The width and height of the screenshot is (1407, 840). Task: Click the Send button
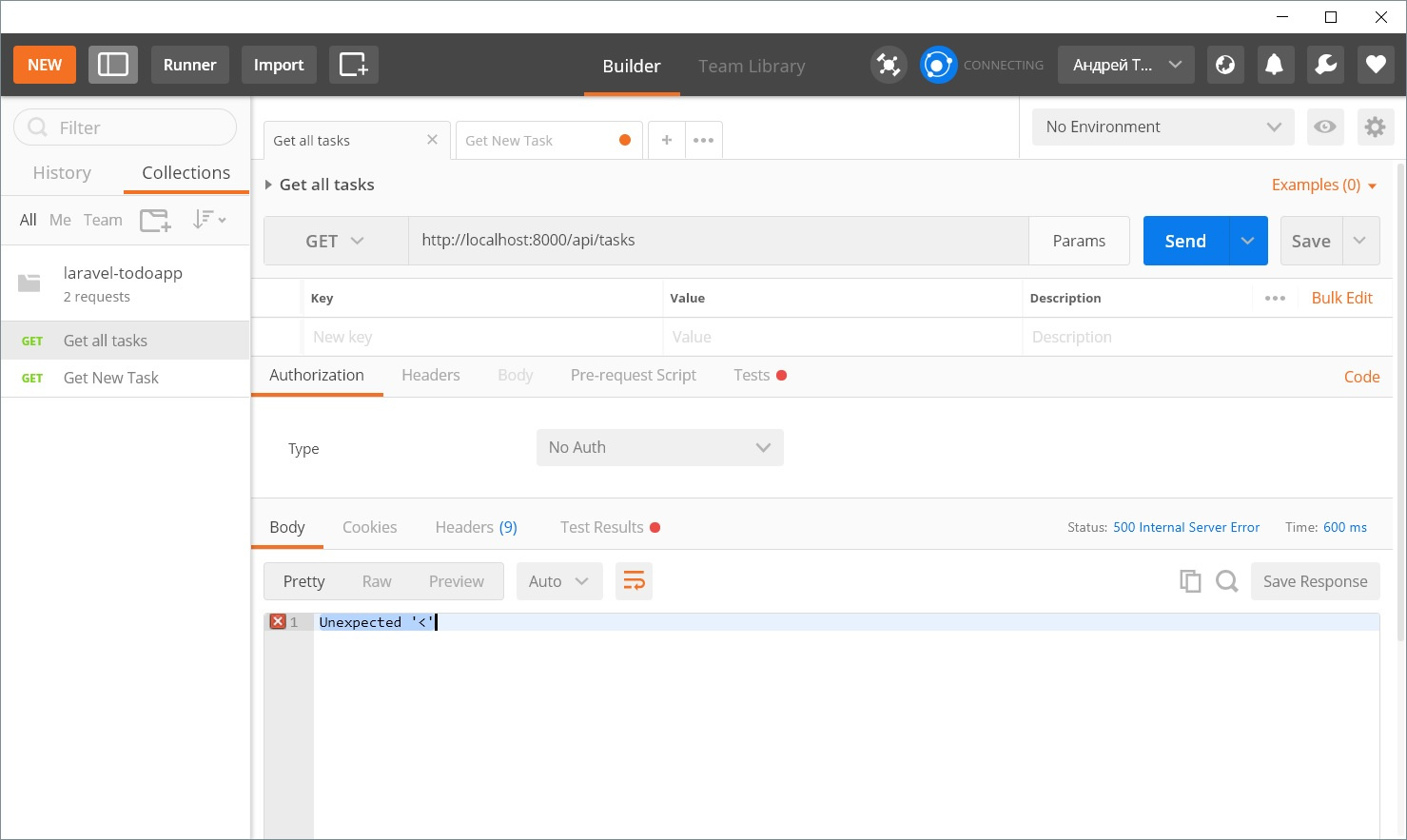point(1185,241)
